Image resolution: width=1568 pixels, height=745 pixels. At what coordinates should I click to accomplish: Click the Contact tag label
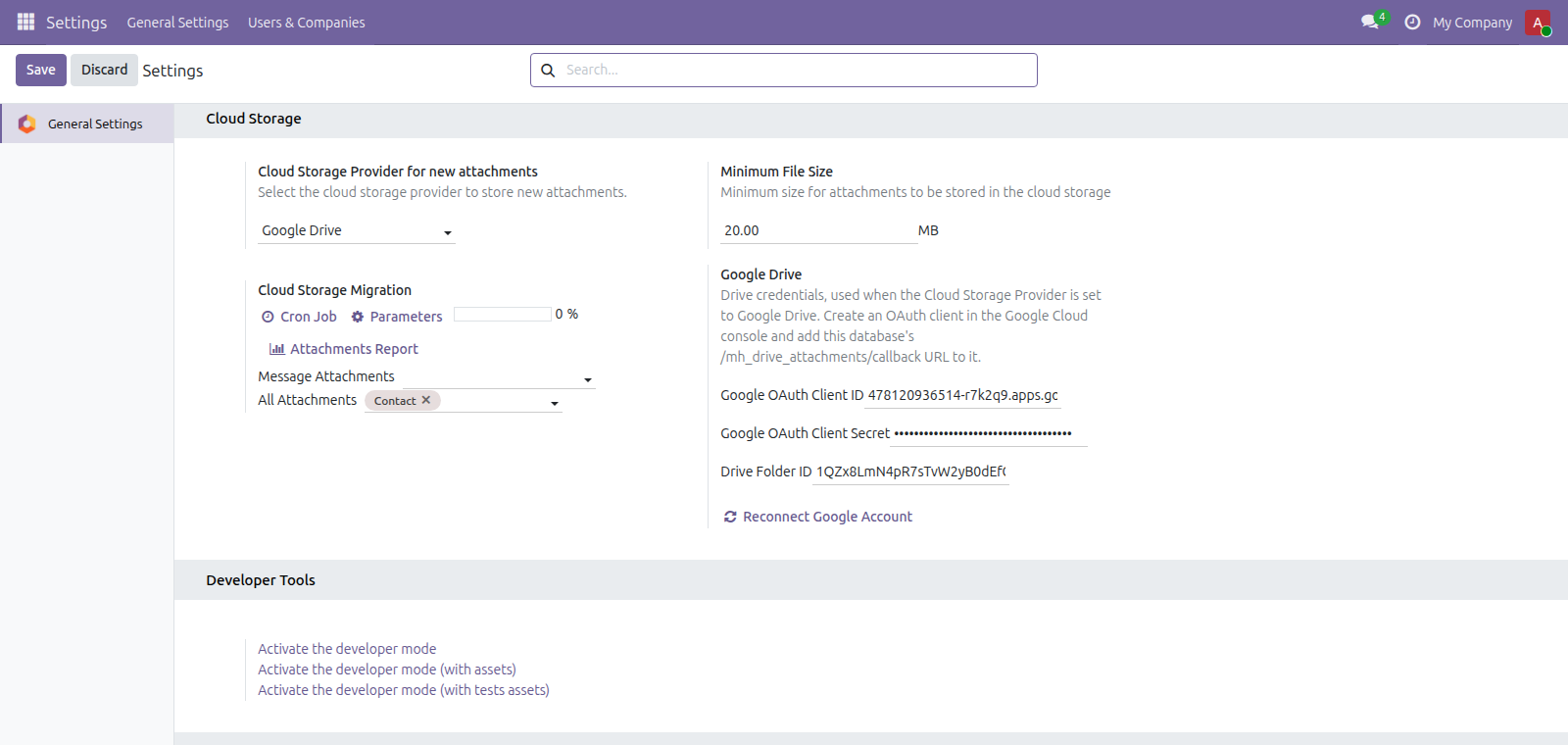click(395, 401)
